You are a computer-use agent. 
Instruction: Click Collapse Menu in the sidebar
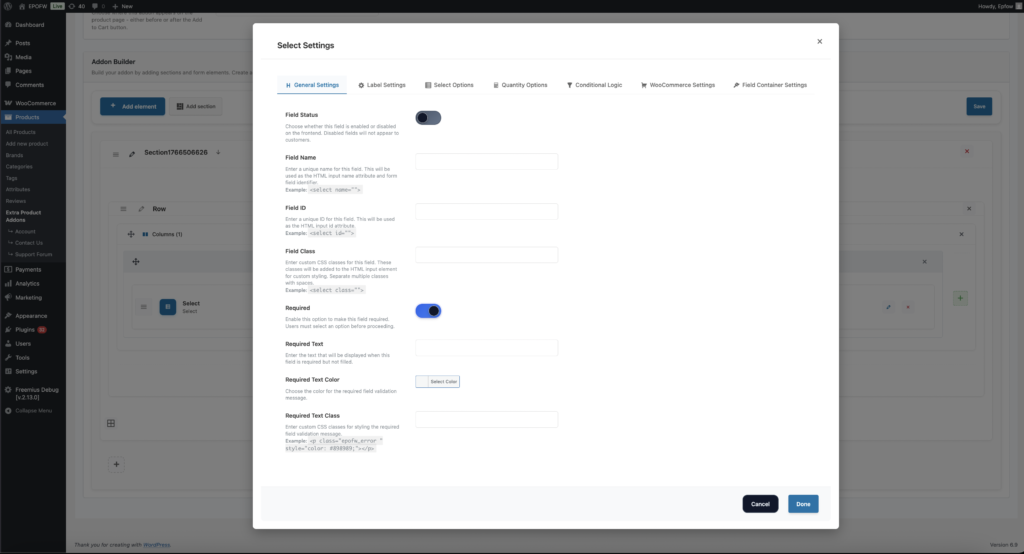33,410
